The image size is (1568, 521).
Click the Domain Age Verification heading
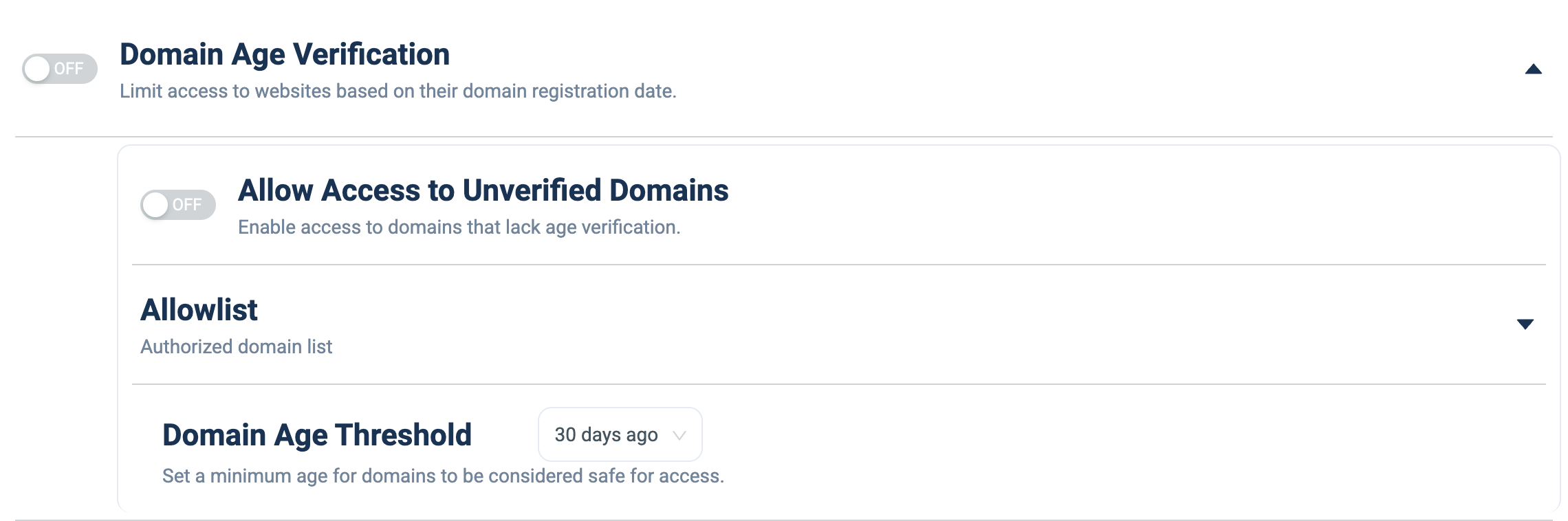[285, 54]
